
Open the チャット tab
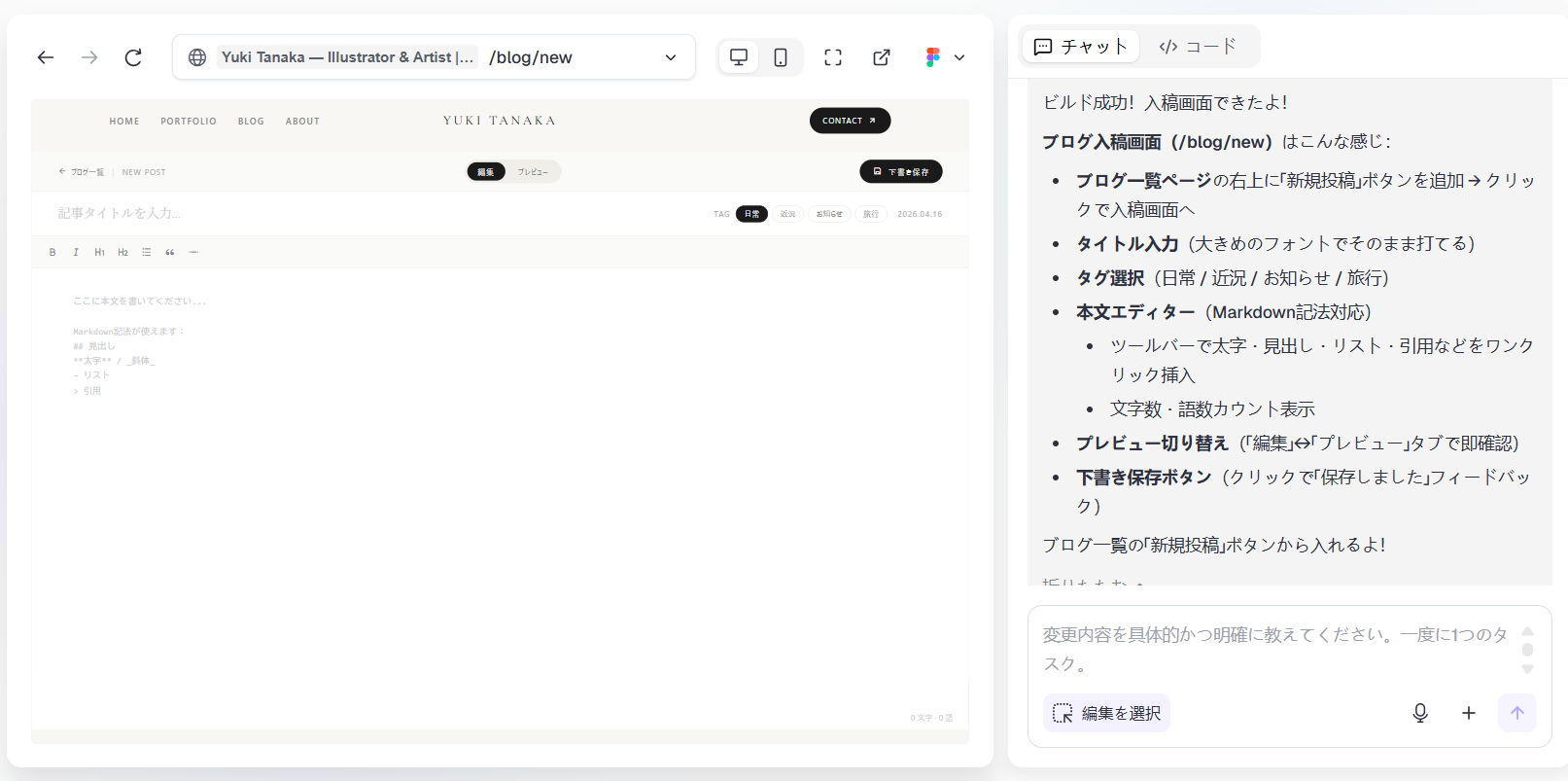click(1081, 47)
